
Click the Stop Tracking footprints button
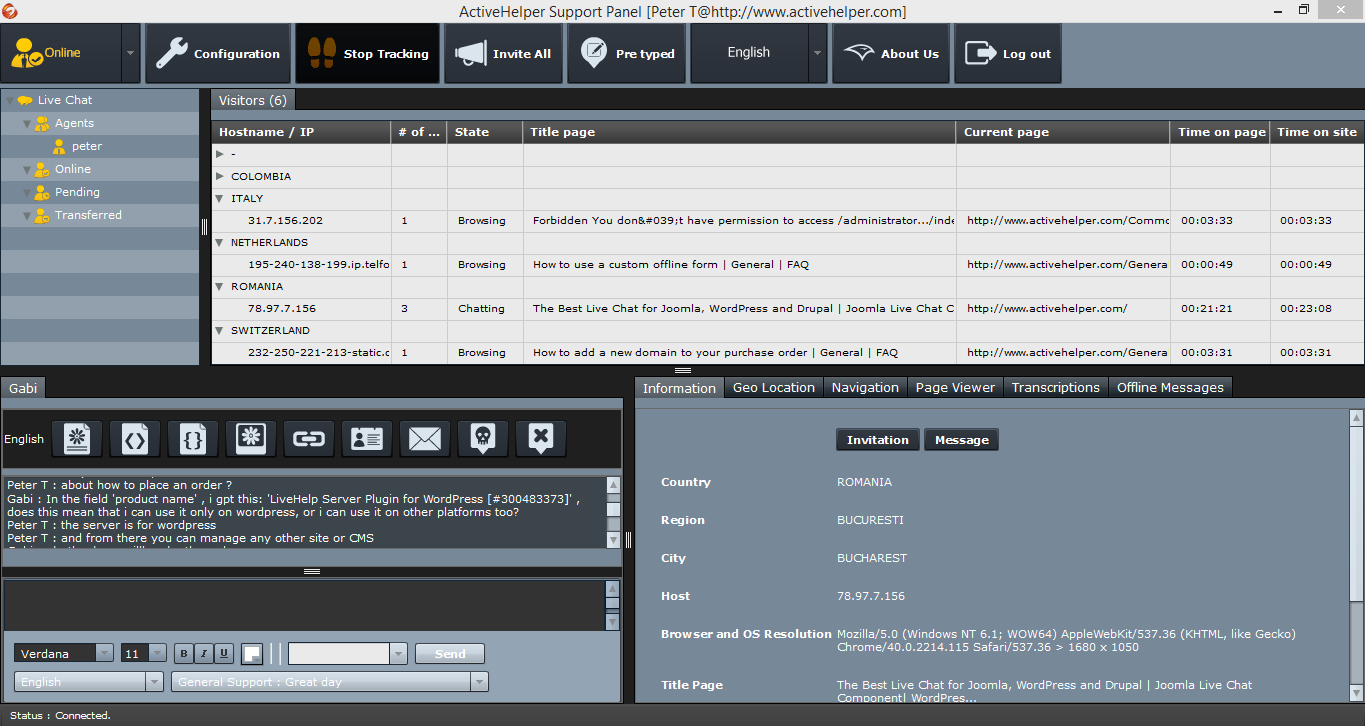tap(367, 54)
